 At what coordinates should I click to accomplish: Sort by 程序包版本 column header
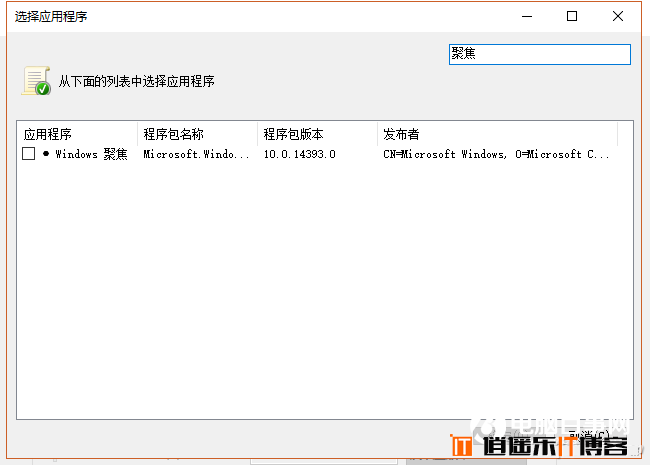click(x=318, y=134)
